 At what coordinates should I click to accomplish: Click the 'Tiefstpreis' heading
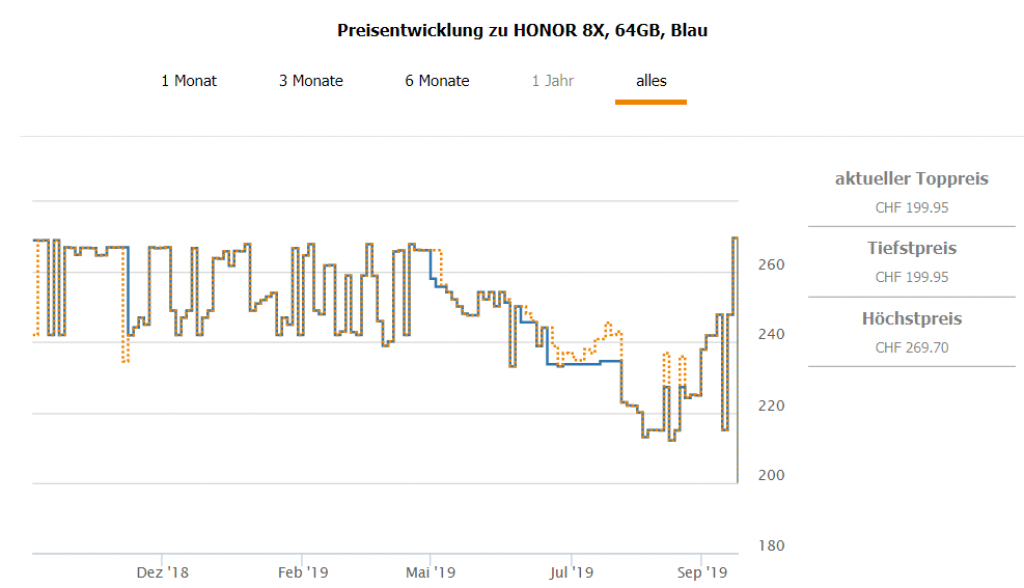point(911,248)
